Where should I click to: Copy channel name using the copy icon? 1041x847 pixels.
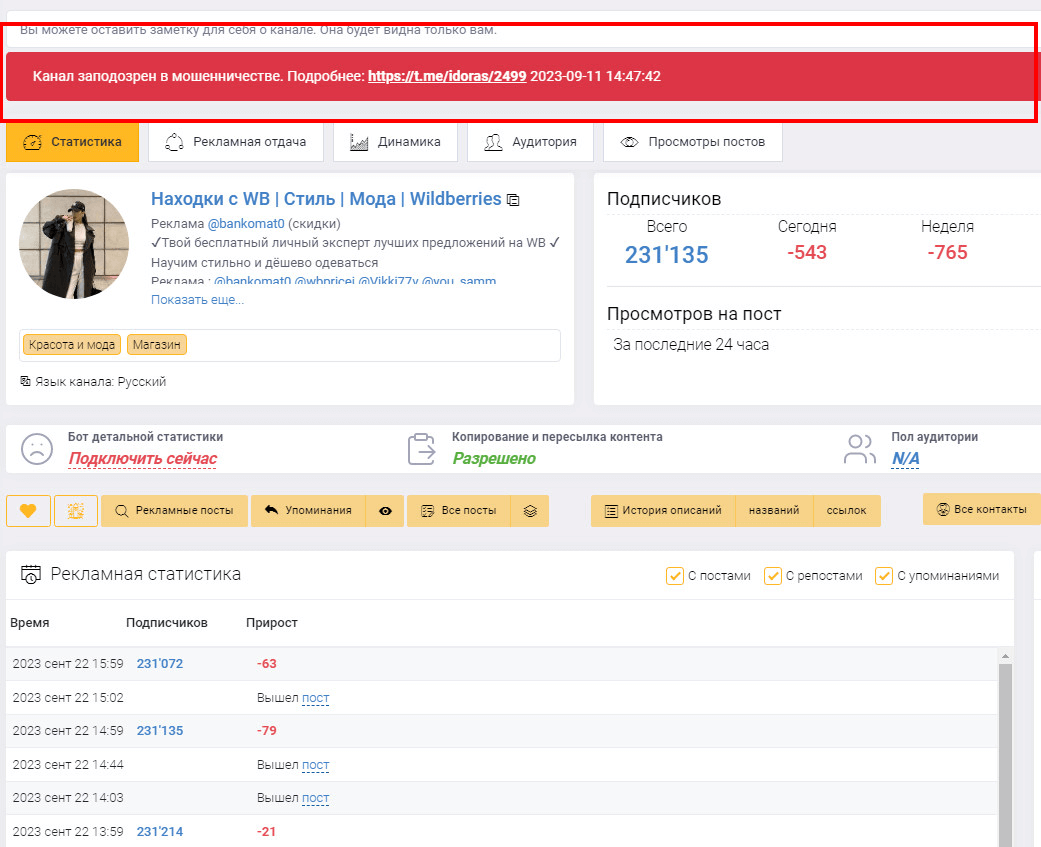(x=513, y=200)
